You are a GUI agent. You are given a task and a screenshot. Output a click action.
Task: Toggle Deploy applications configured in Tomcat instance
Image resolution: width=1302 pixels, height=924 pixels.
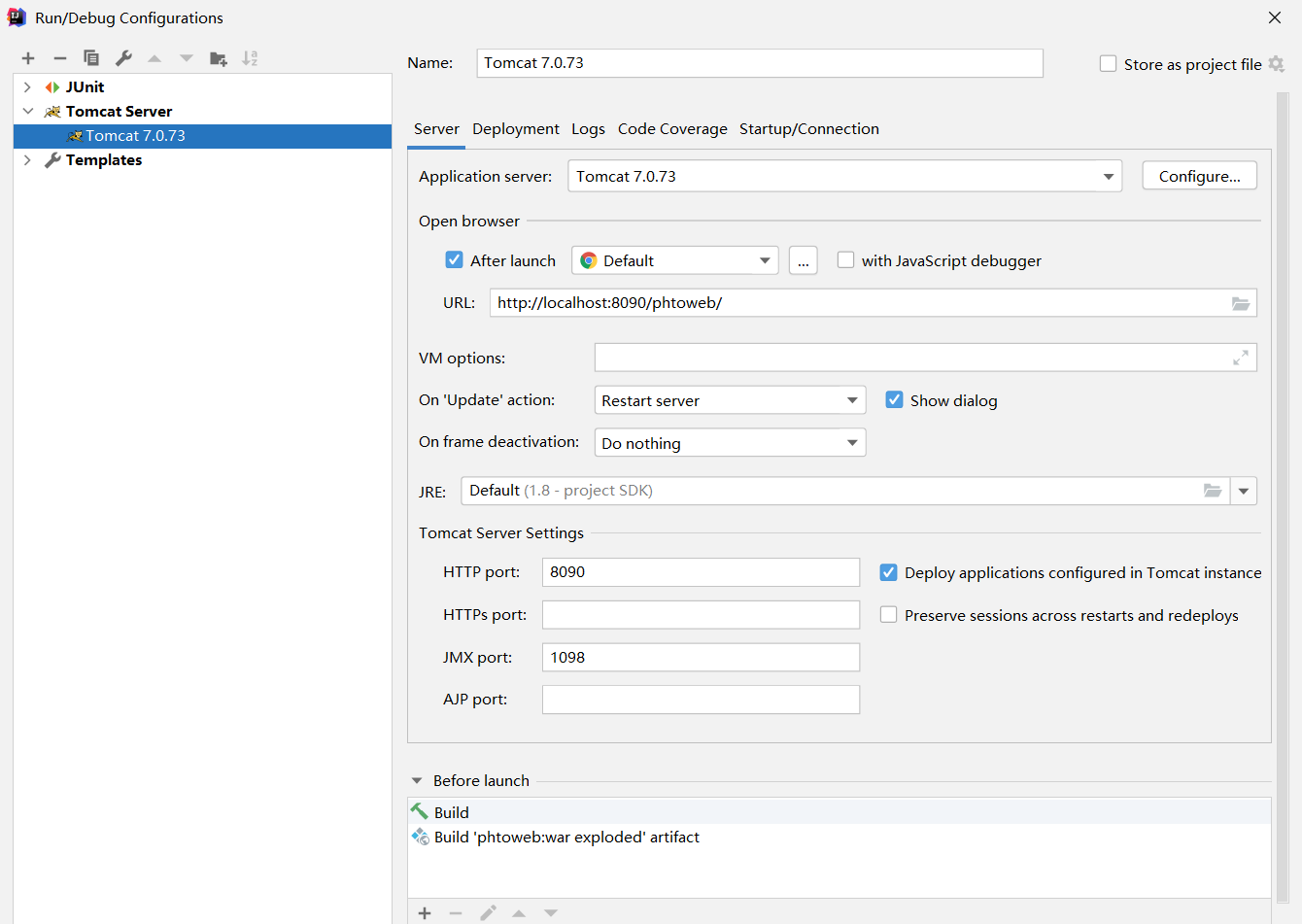pos(888,572)
